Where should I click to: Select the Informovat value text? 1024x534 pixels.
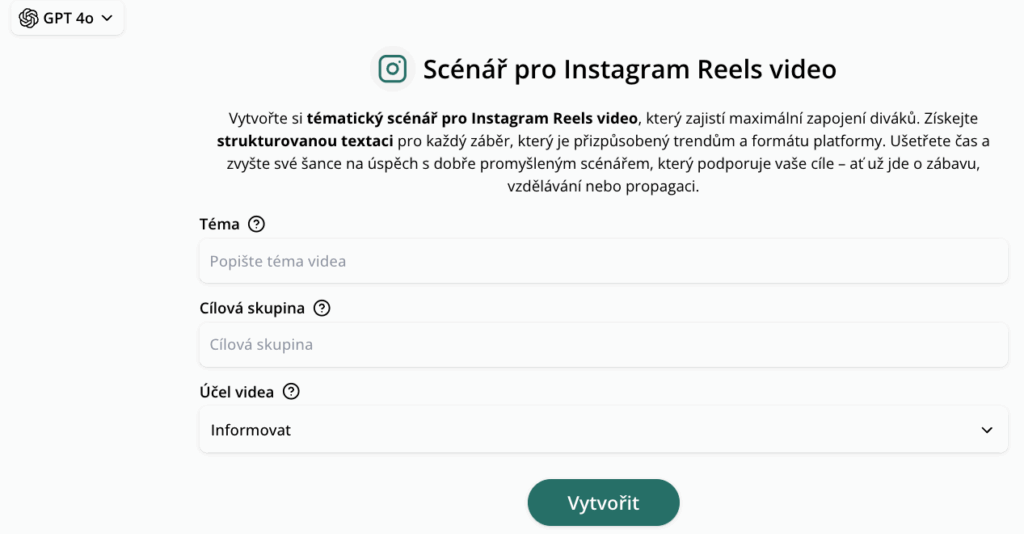click(x=251, y=430)
